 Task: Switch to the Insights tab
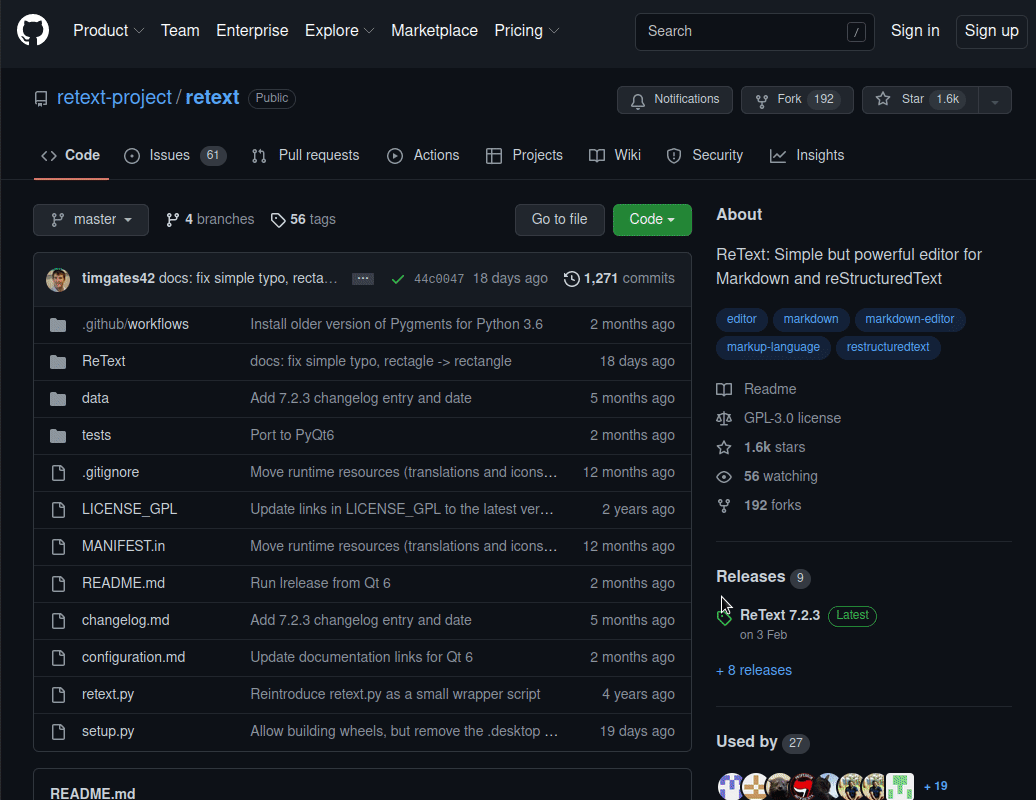[x=807, y=155]
